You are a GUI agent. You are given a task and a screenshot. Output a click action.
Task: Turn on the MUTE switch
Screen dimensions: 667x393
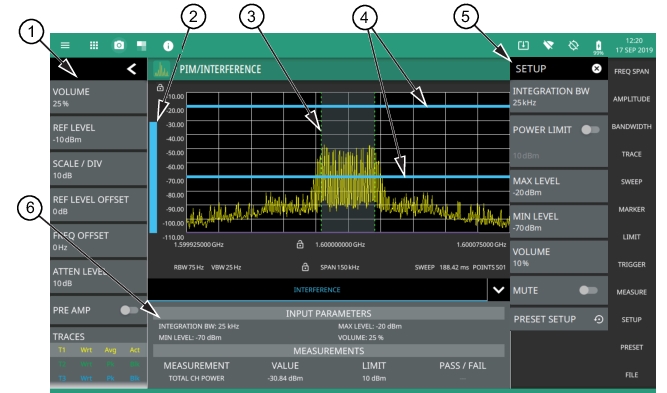point(588,290)
